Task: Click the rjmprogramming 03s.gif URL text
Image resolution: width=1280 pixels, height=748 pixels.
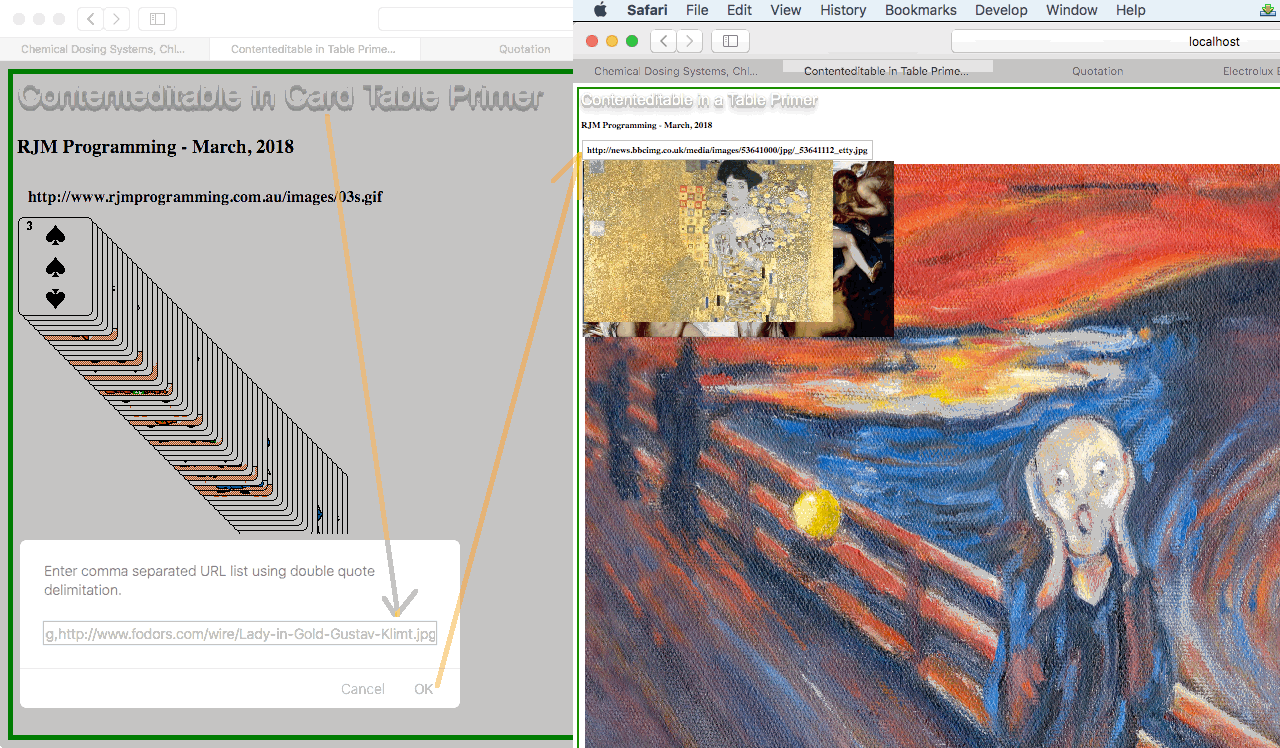Action: (x=205, y=197)
